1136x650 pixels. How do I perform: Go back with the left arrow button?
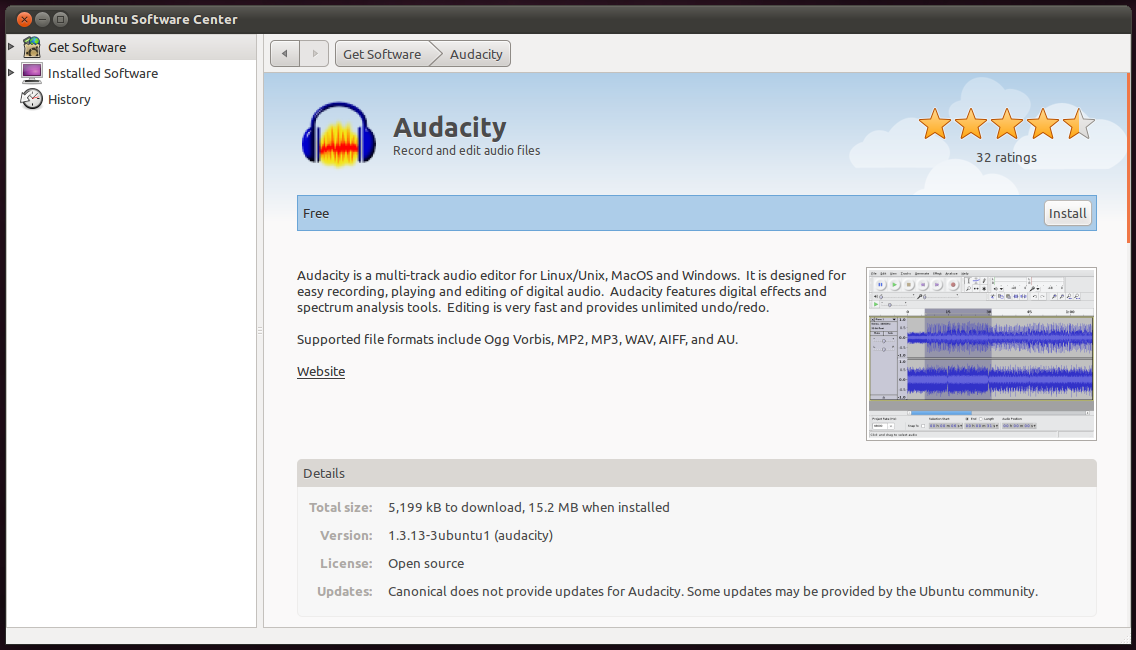pos(285,54)
